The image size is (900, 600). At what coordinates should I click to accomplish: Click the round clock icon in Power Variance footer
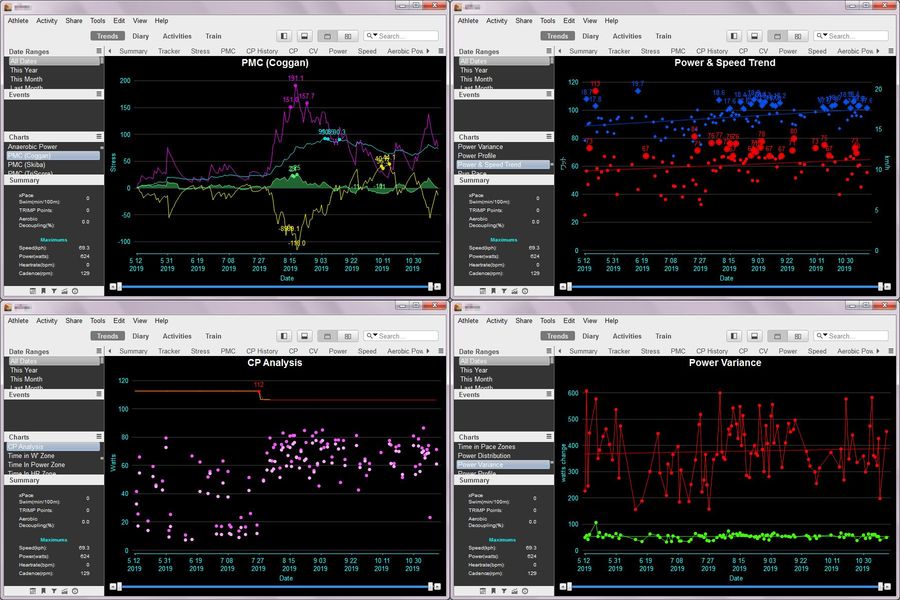[x=525, y=591]
